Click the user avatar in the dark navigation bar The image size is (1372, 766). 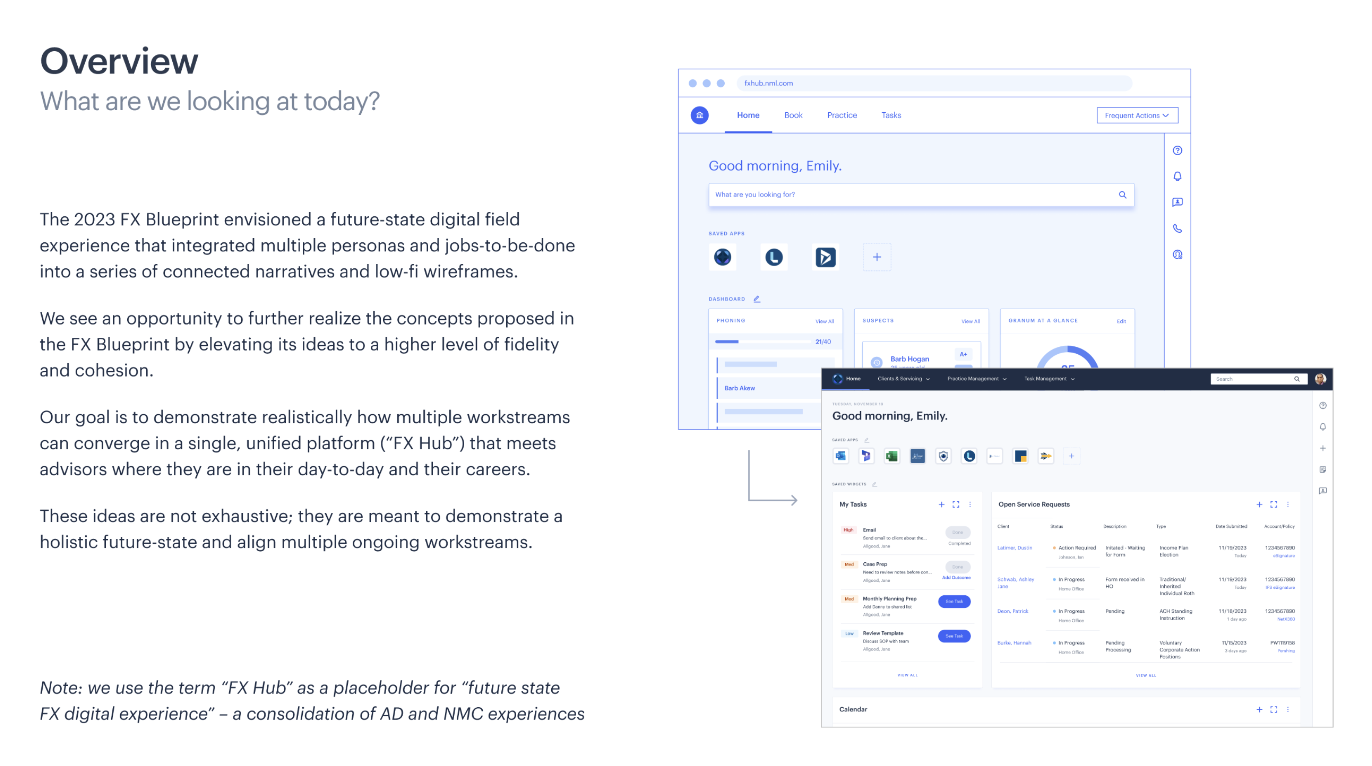1320,379
